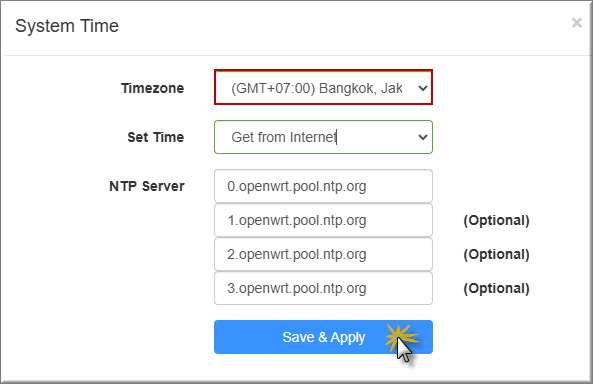The height and width of the screenshot is (384, 593).
Task: Click the Set Time field label
Action: [x=155, y=137]
